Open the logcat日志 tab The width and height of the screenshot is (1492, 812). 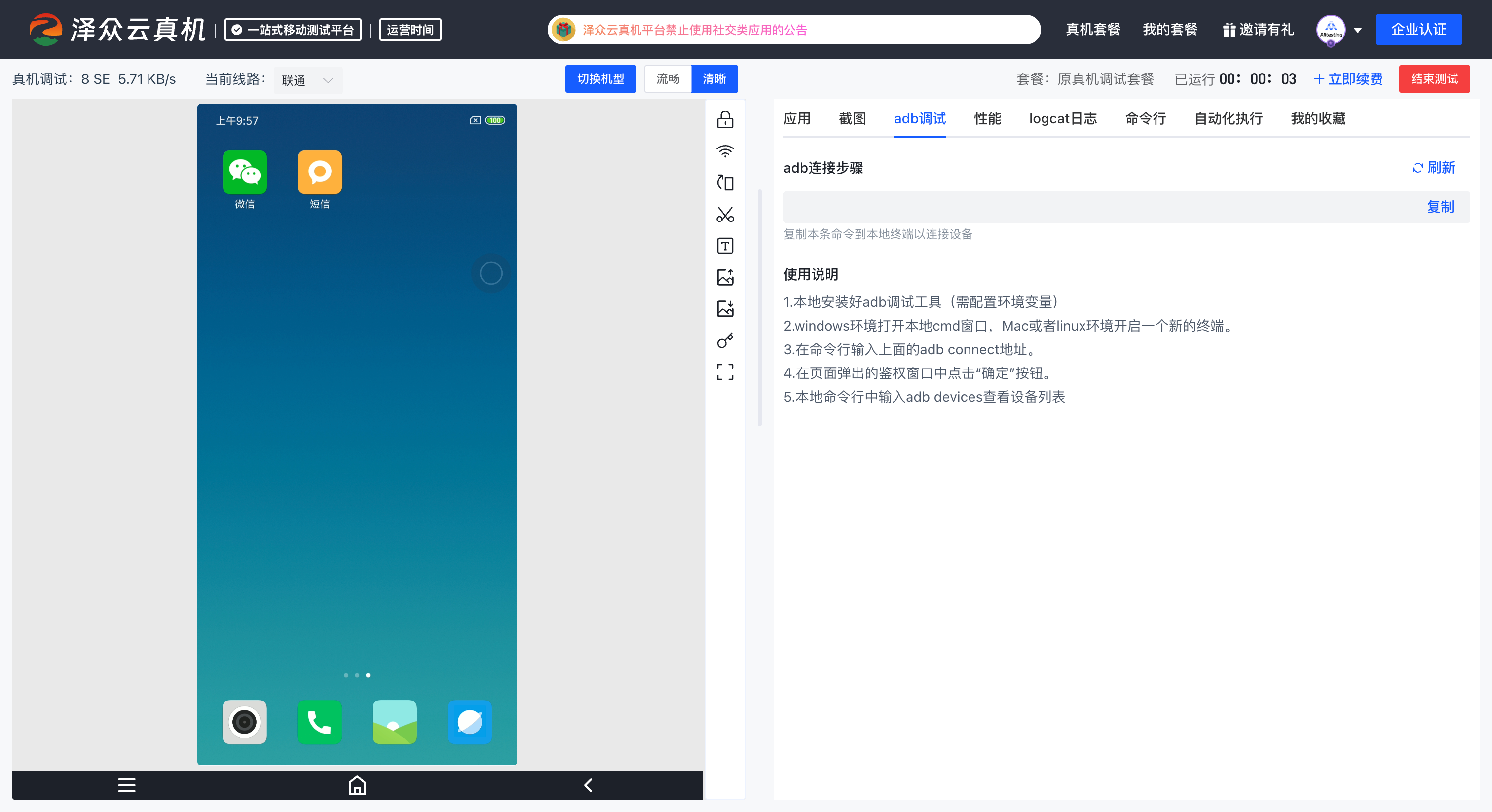click(x=1063, y=119)
